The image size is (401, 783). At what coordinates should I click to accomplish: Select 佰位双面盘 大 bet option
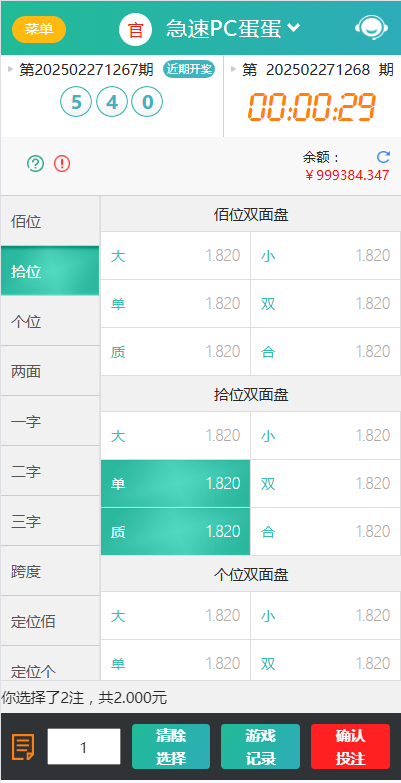(x=175, y=256)
